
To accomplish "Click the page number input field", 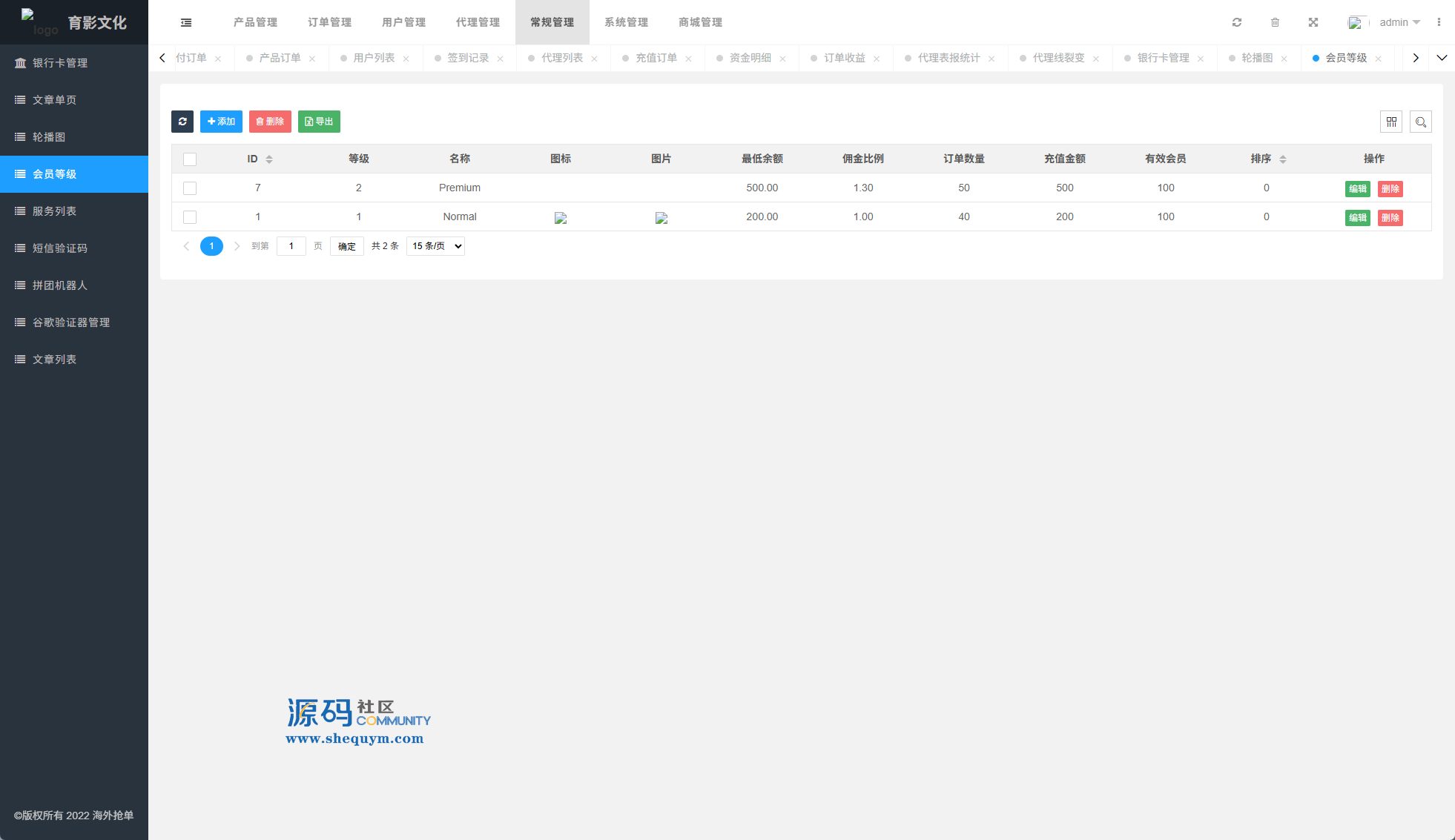I will tap(291, 246).
